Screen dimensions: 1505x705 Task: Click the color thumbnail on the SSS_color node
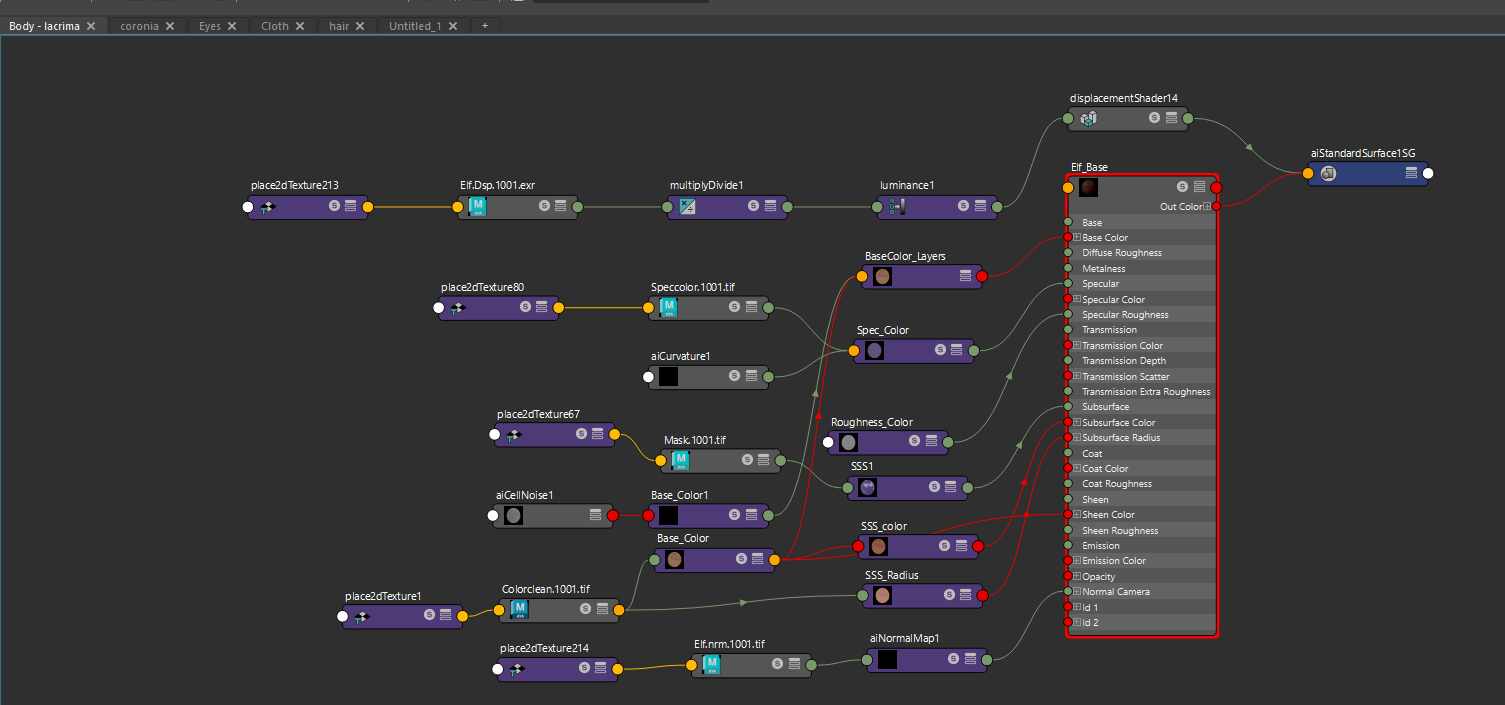[880, 546]
